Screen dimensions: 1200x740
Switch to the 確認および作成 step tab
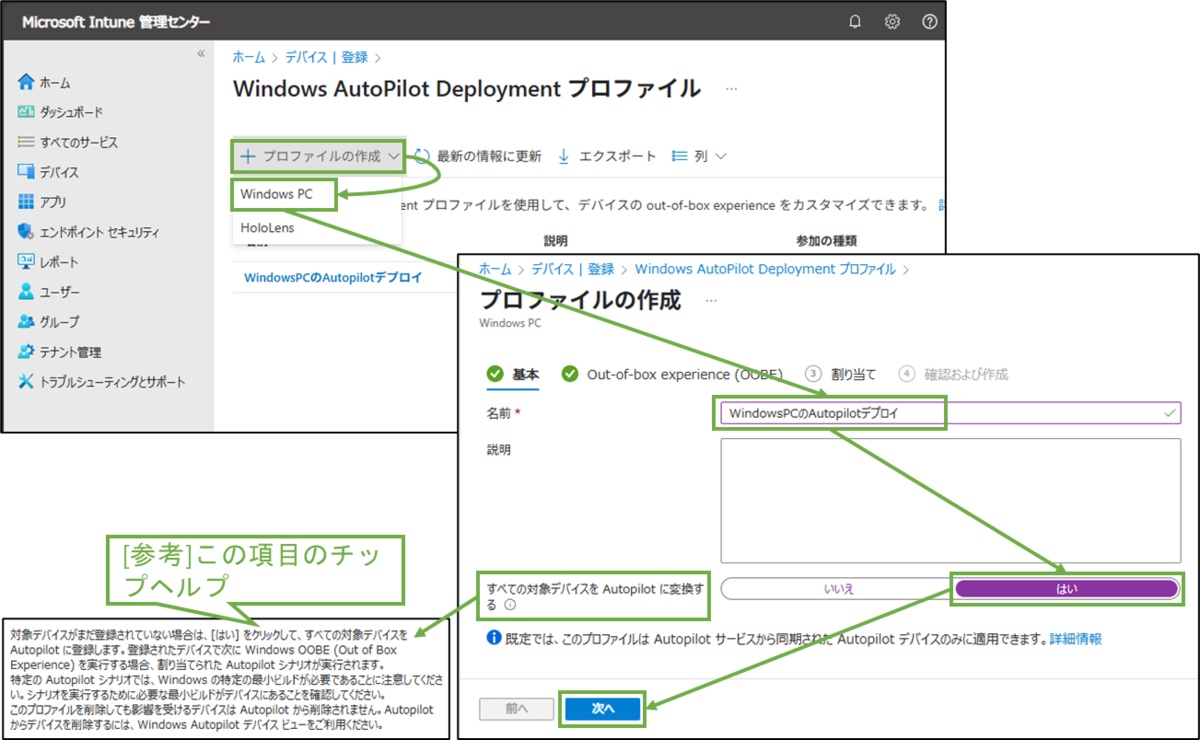953,374
